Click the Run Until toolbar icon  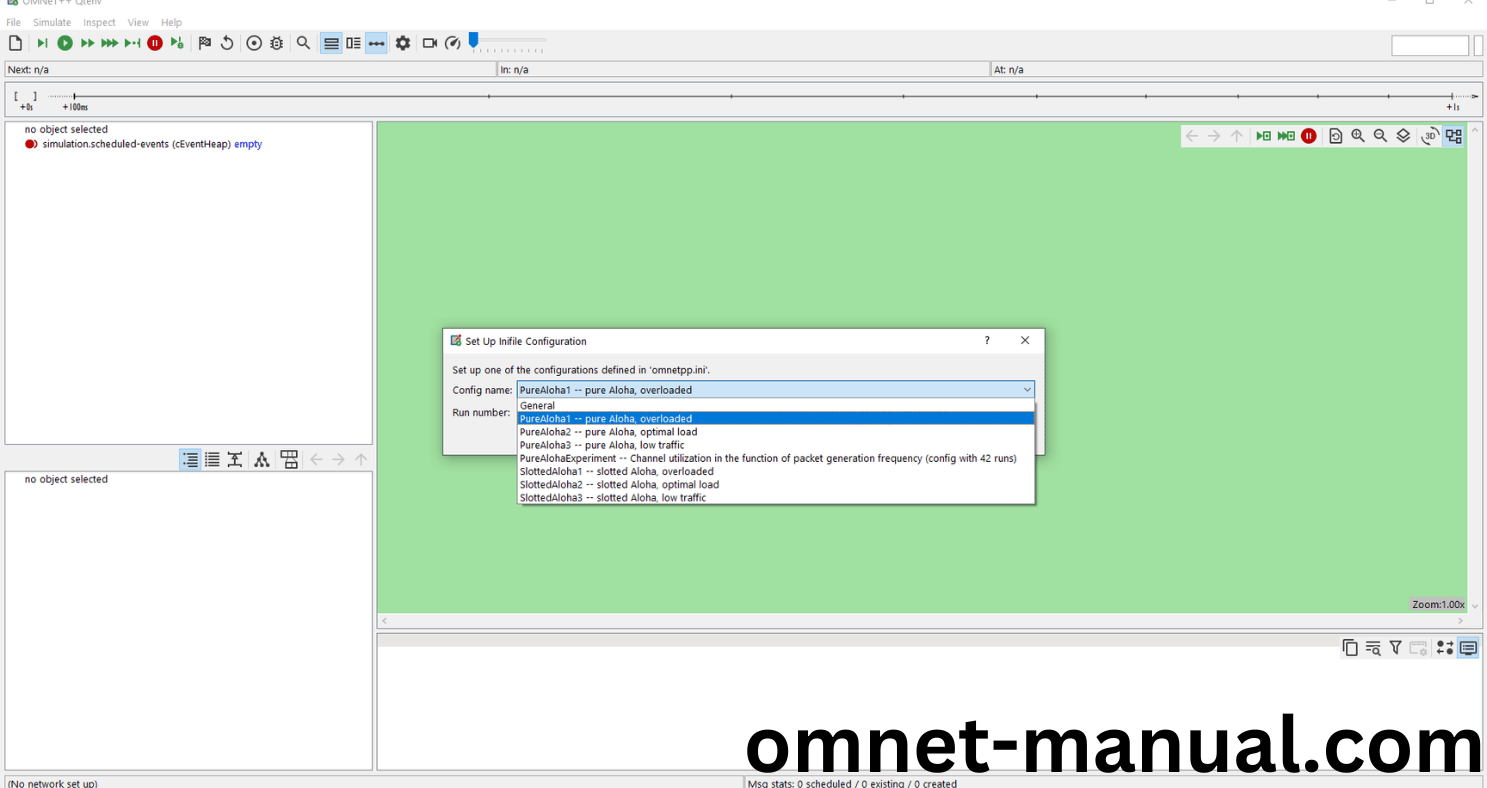[132, 43]
